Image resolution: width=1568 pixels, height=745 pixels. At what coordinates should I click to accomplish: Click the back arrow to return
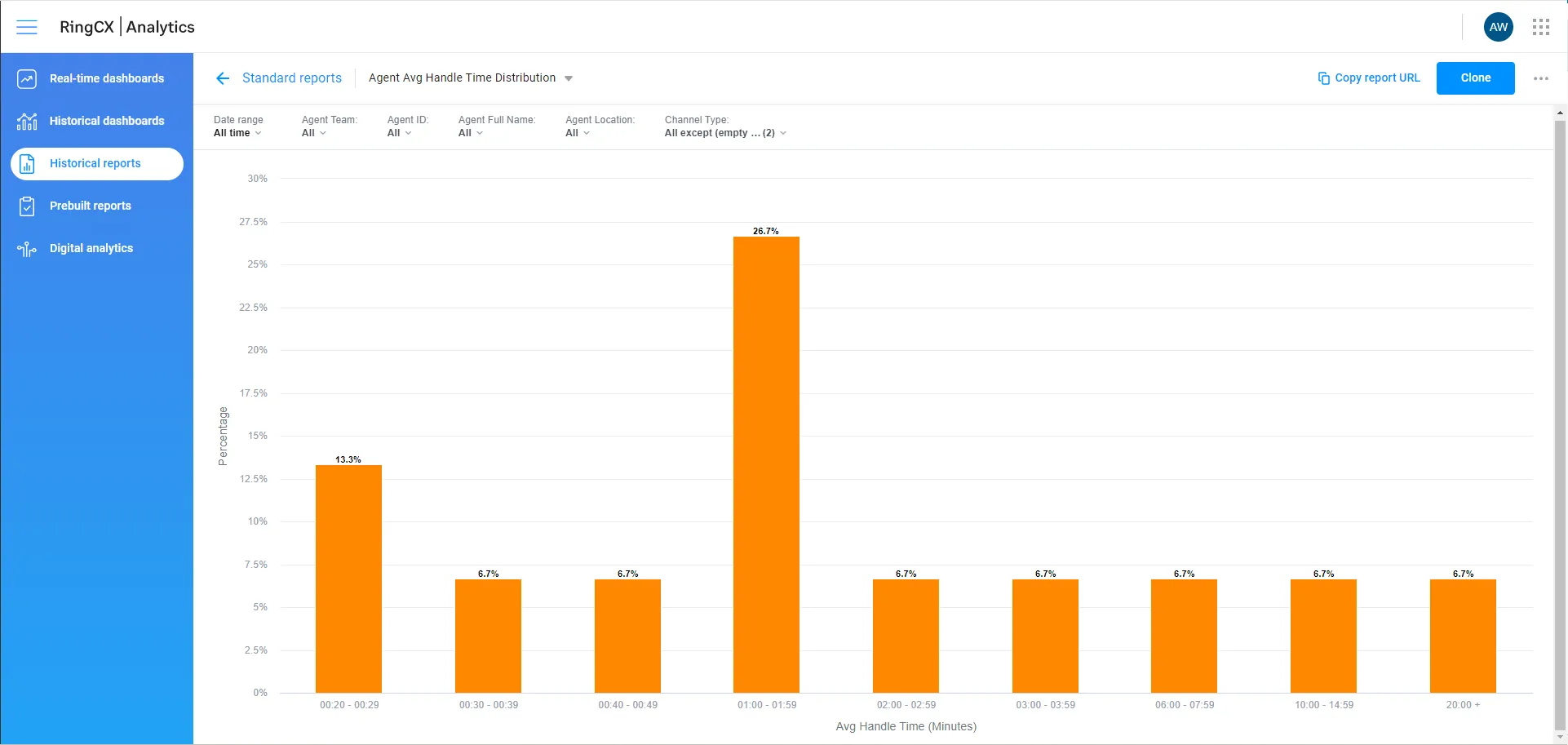click(x=222, y=78)
